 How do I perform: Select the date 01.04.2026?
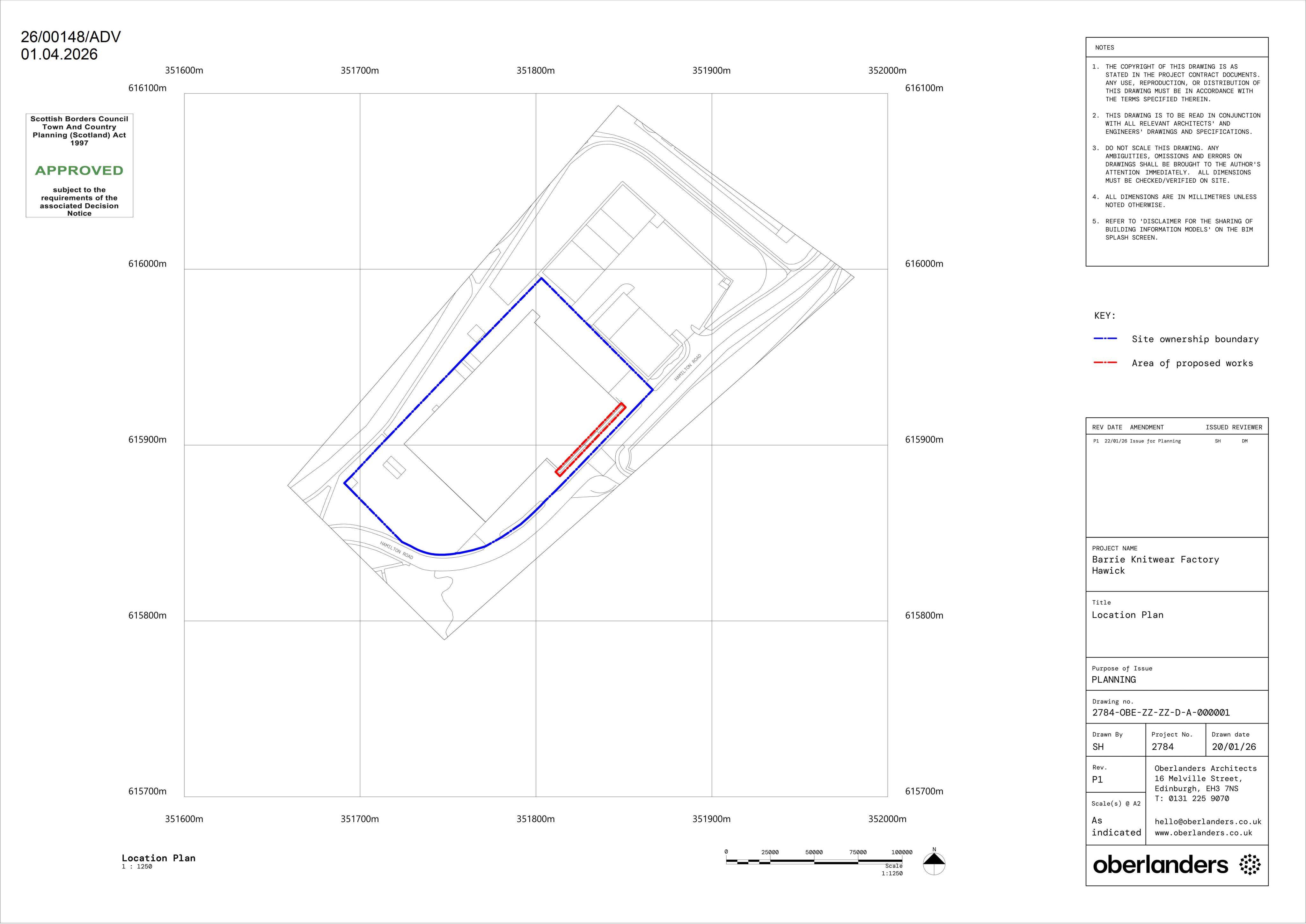tap(59, 55)
